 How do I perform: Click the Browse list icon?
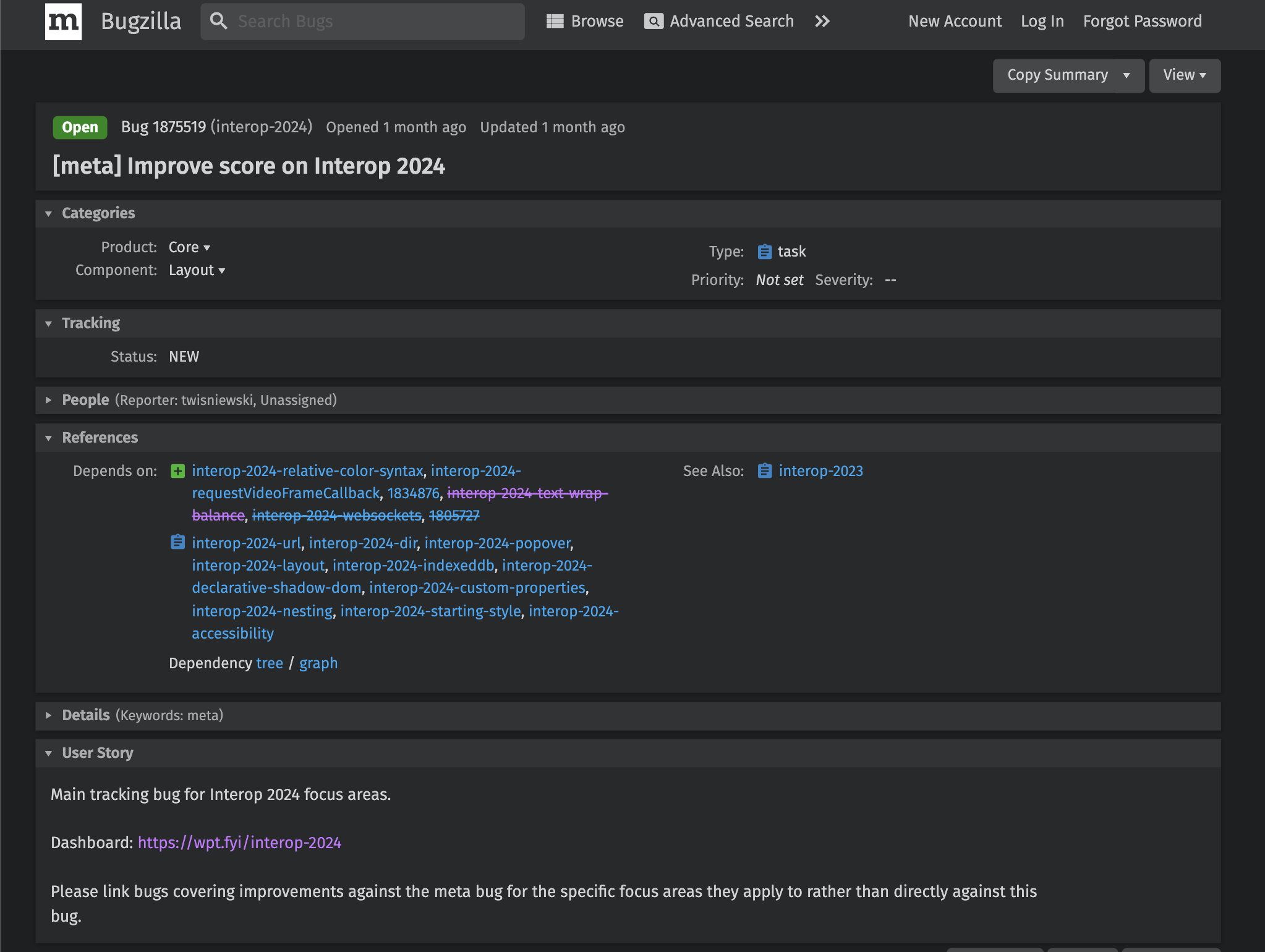pos(555,22)
